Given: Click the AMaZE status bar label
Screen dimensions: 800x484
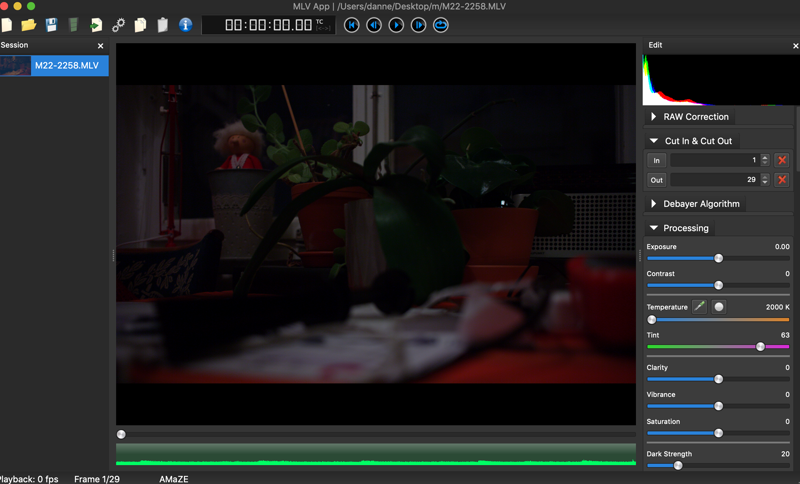Looking at the screenshot, I should click(x=173, y=479).
